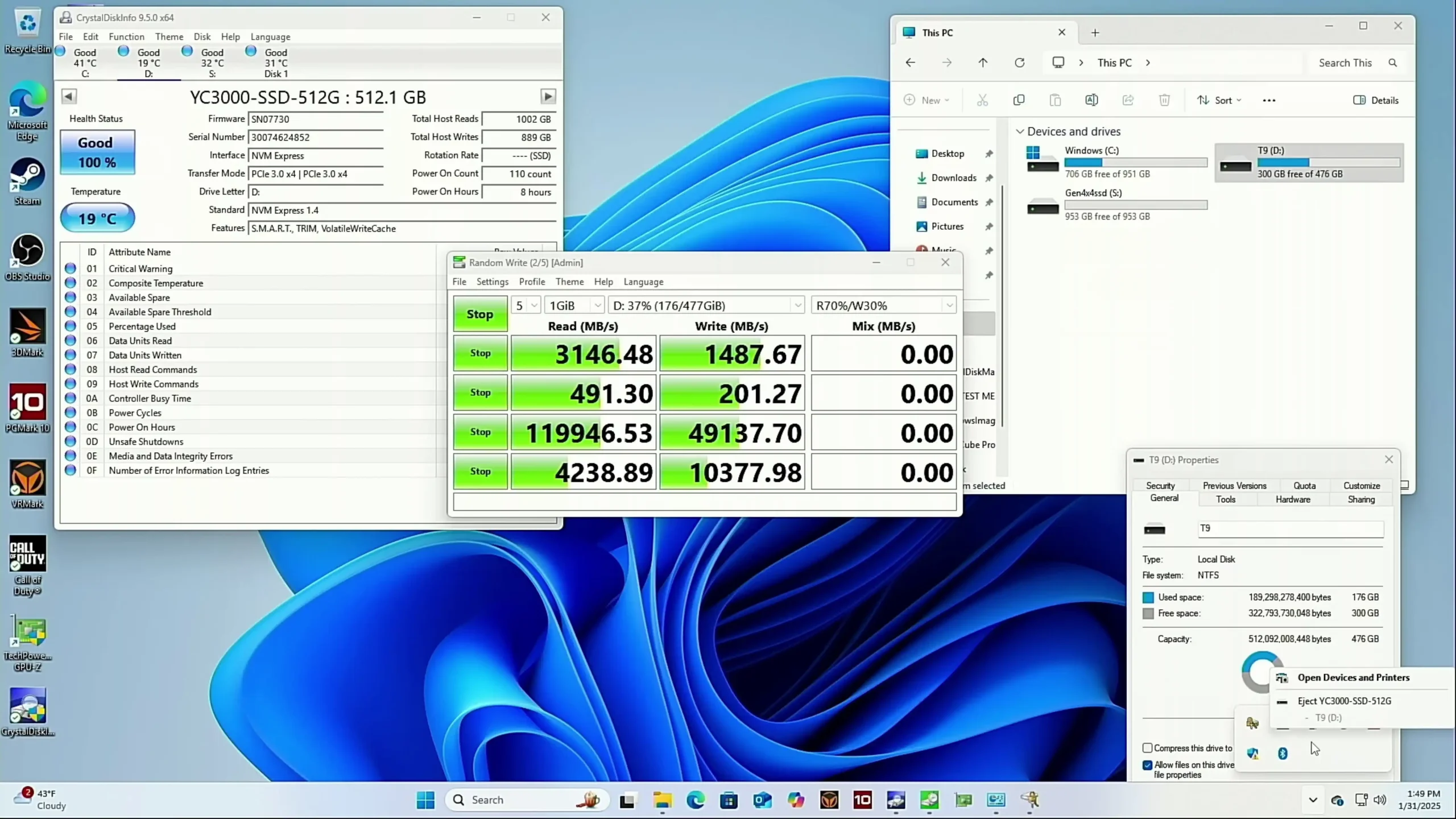
Task: Click the Delete trash icon in Explorer
Action: tap(1164, 100)
